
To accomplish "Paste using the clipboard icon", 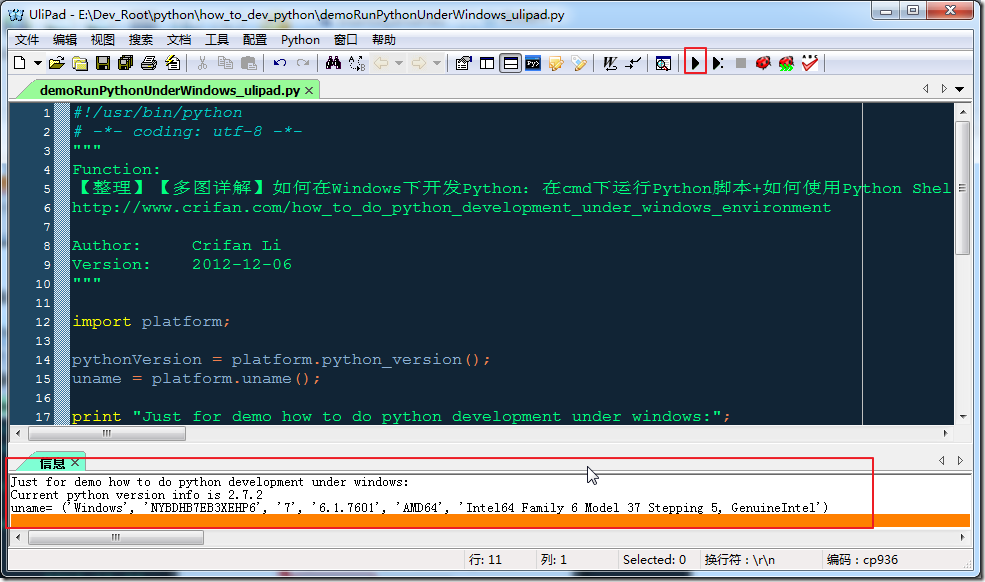I will (249, 63).
